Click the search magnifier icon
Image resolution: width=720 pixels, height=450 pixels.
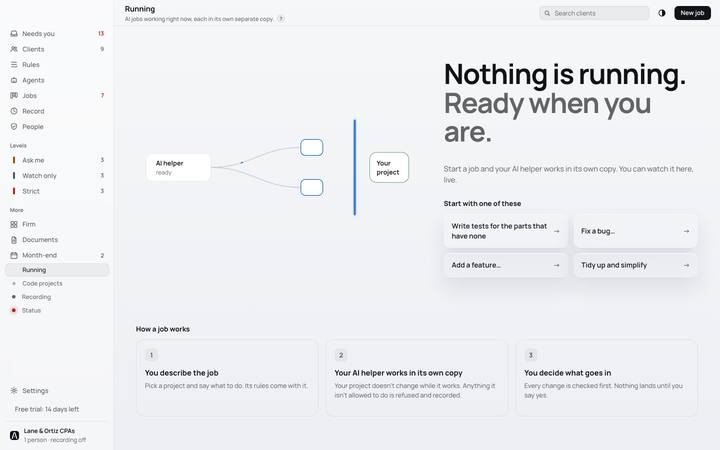tap(547, 13)
